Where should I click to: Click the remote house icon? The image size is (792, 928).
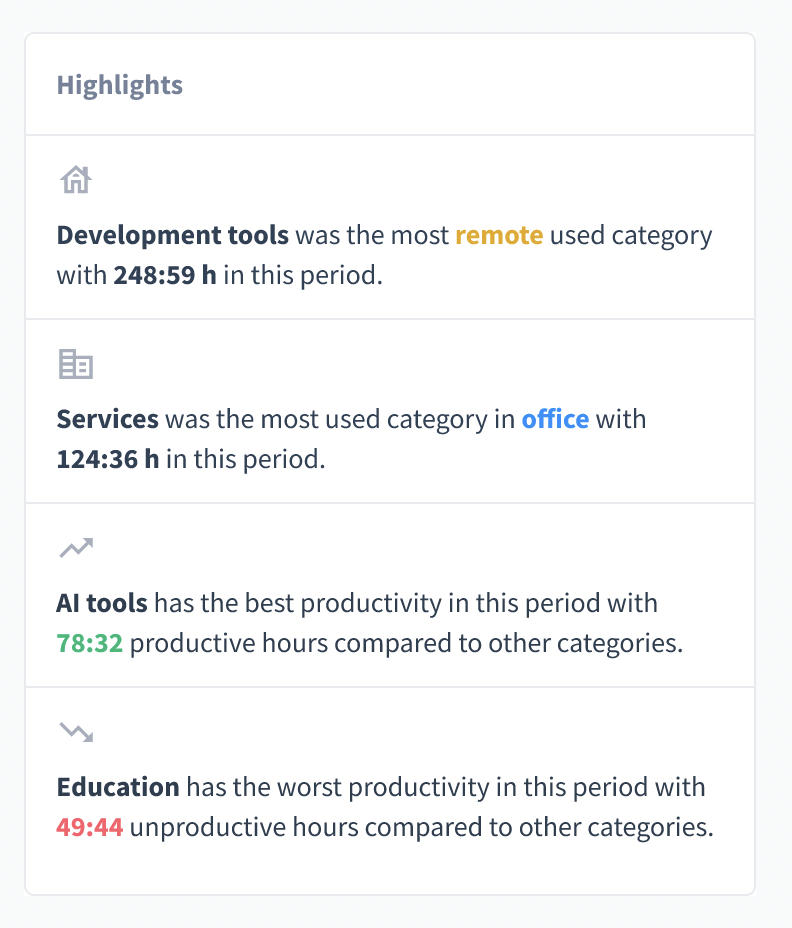point(76,180)
